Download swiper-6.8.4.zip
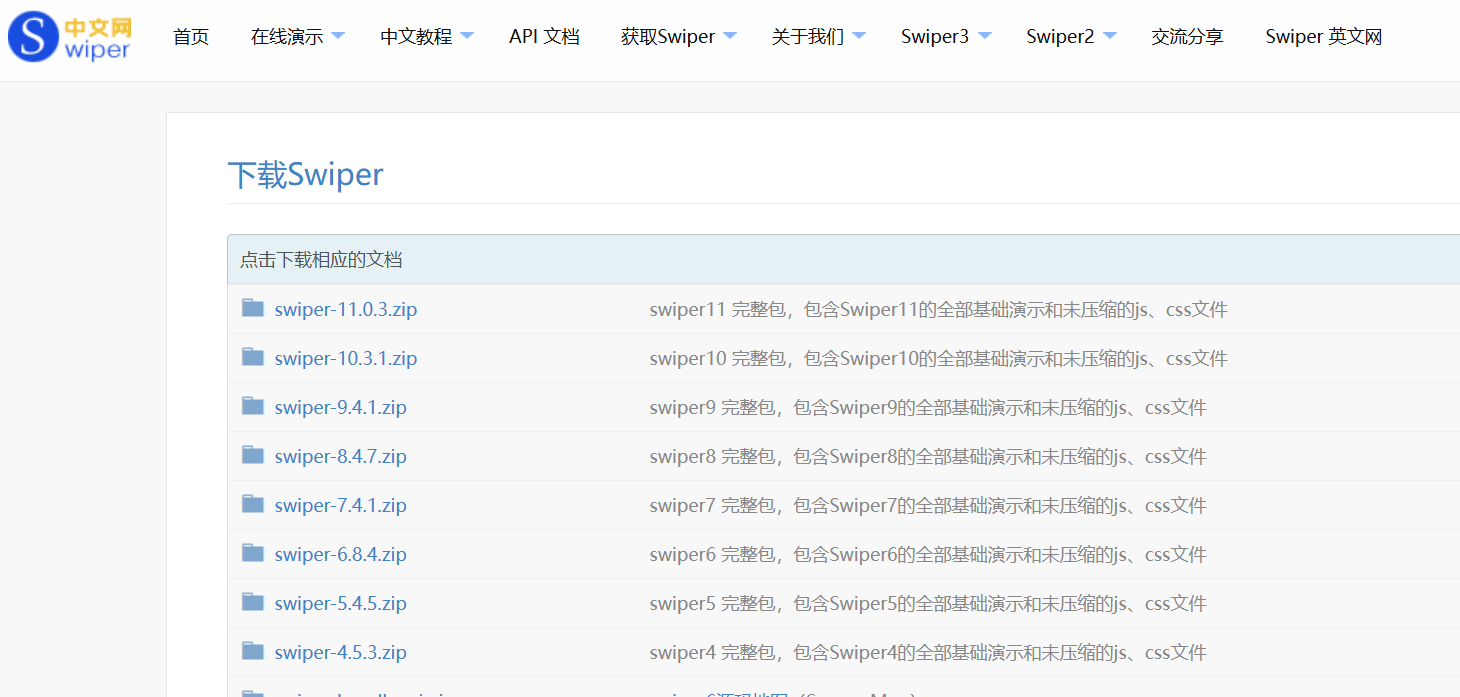Screen dimensions: 1460x697 [340, 554]
